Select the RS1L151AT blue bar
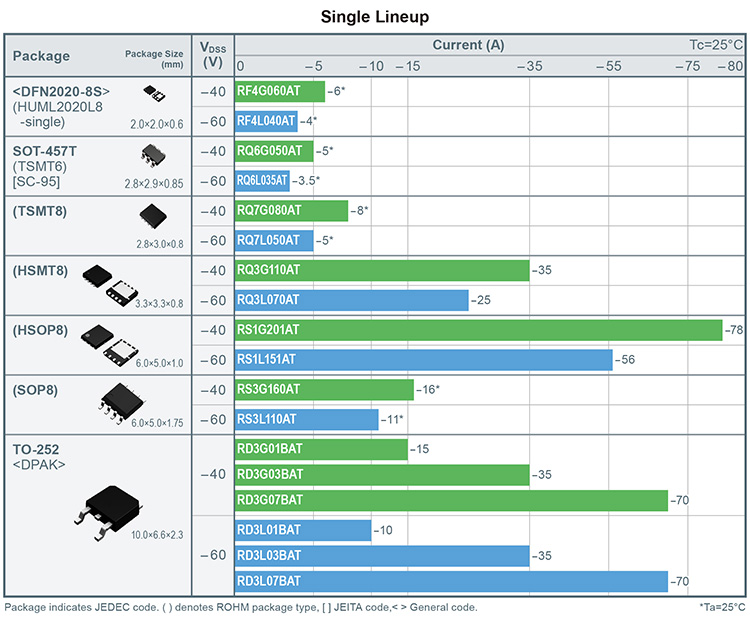The width and height of the screenshot is (750, 618). 423,360
